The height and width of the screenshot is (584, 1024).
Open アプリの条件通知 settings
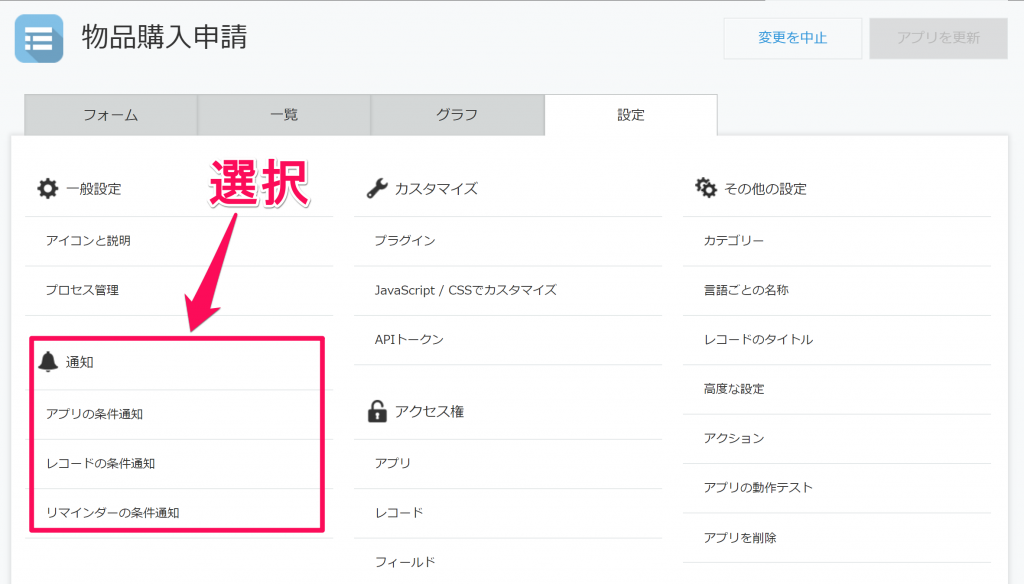tap(94, 414)
